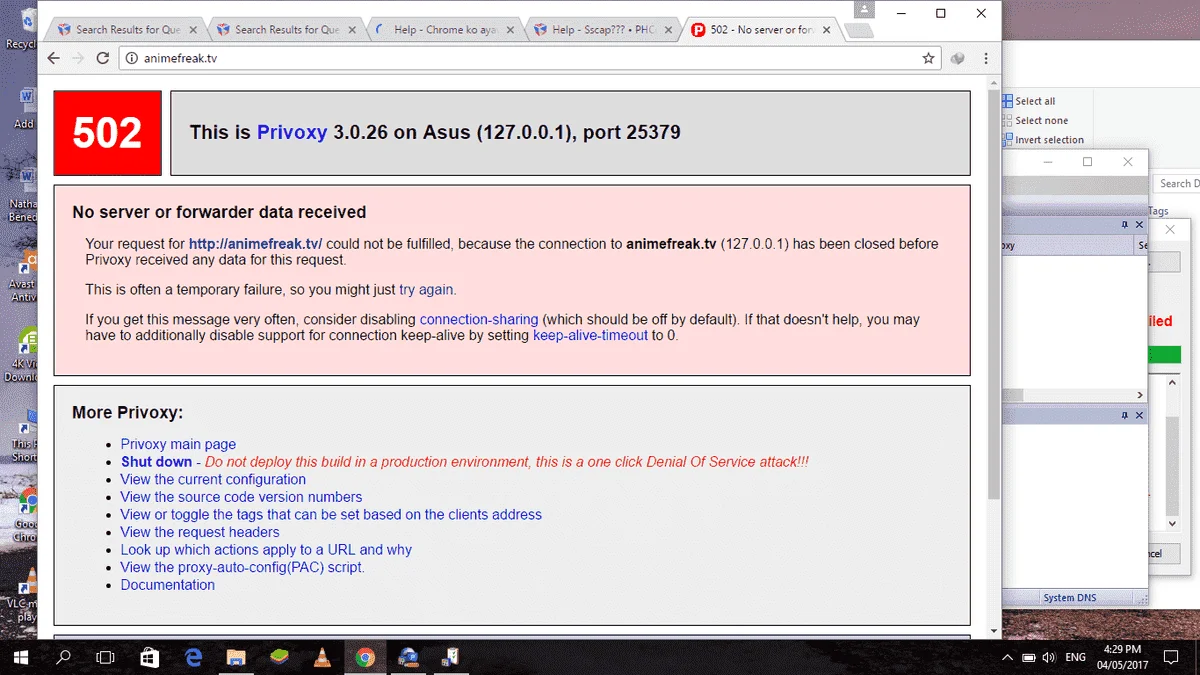1200x675 pixels.
Task: Click 'Invert selection' in Explorer ribbon
Action: tap(1043, 140)
